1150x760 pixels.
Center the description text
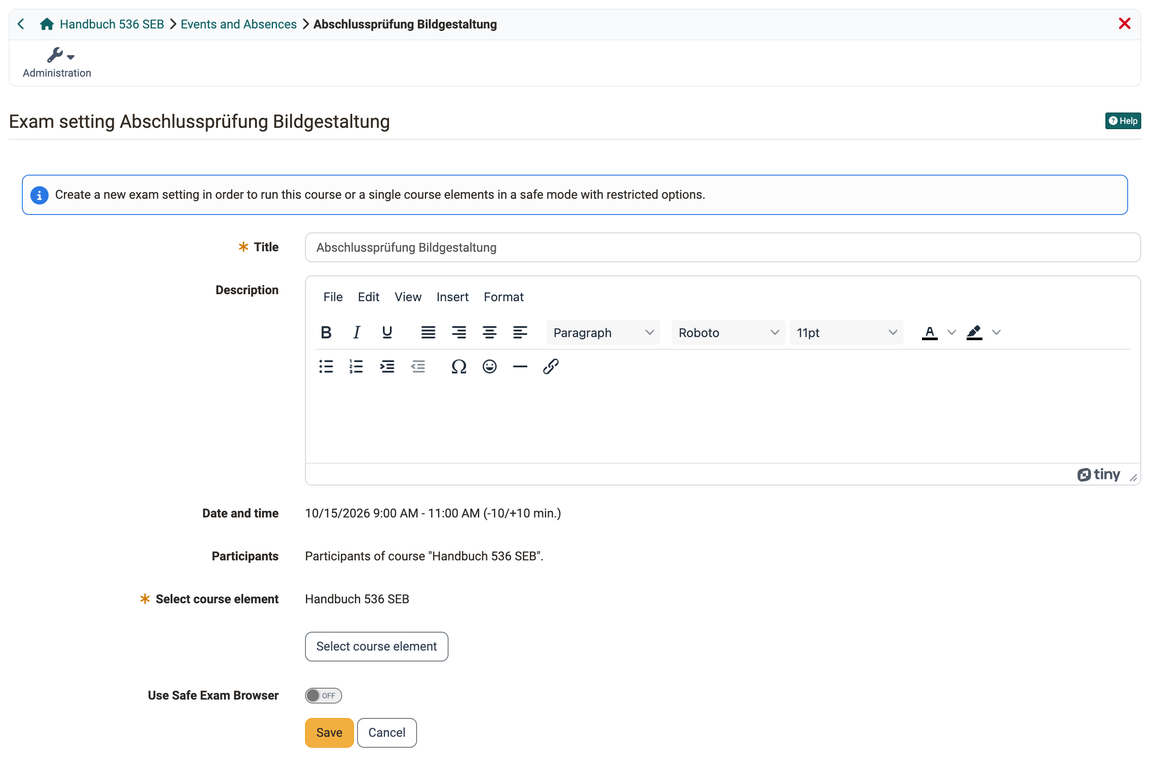click(489, 332)
